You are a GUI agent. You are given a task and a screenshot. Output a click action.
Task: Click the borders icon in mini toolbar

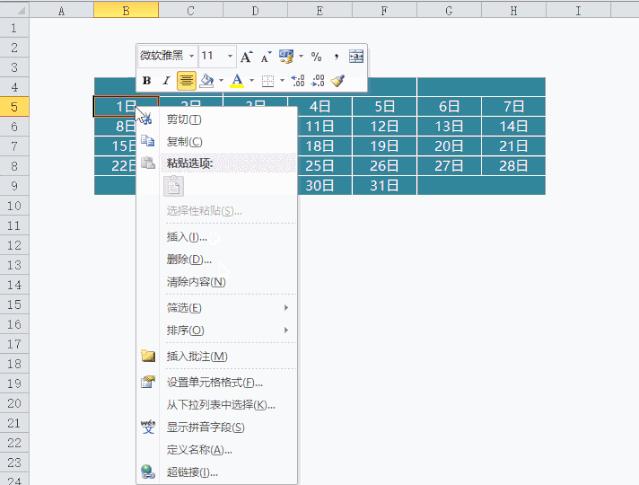click(x=268, y=81)
